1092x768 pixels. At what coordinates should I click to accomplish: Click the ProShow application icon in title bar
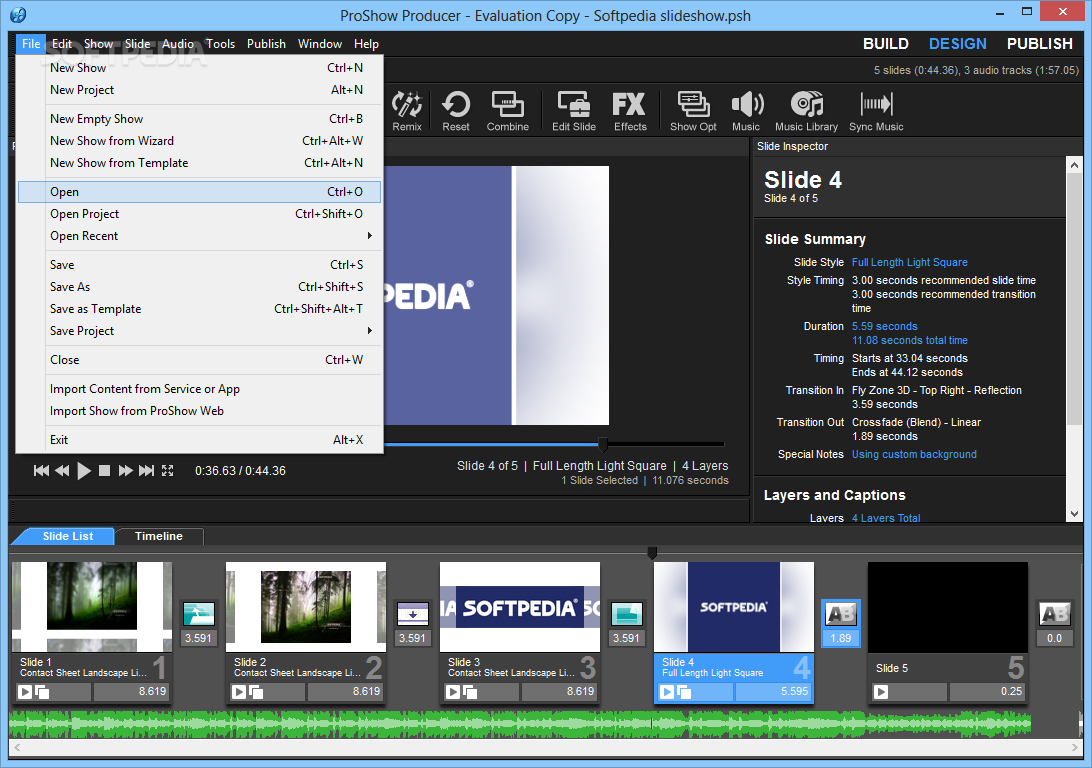(x=18, y=14)
